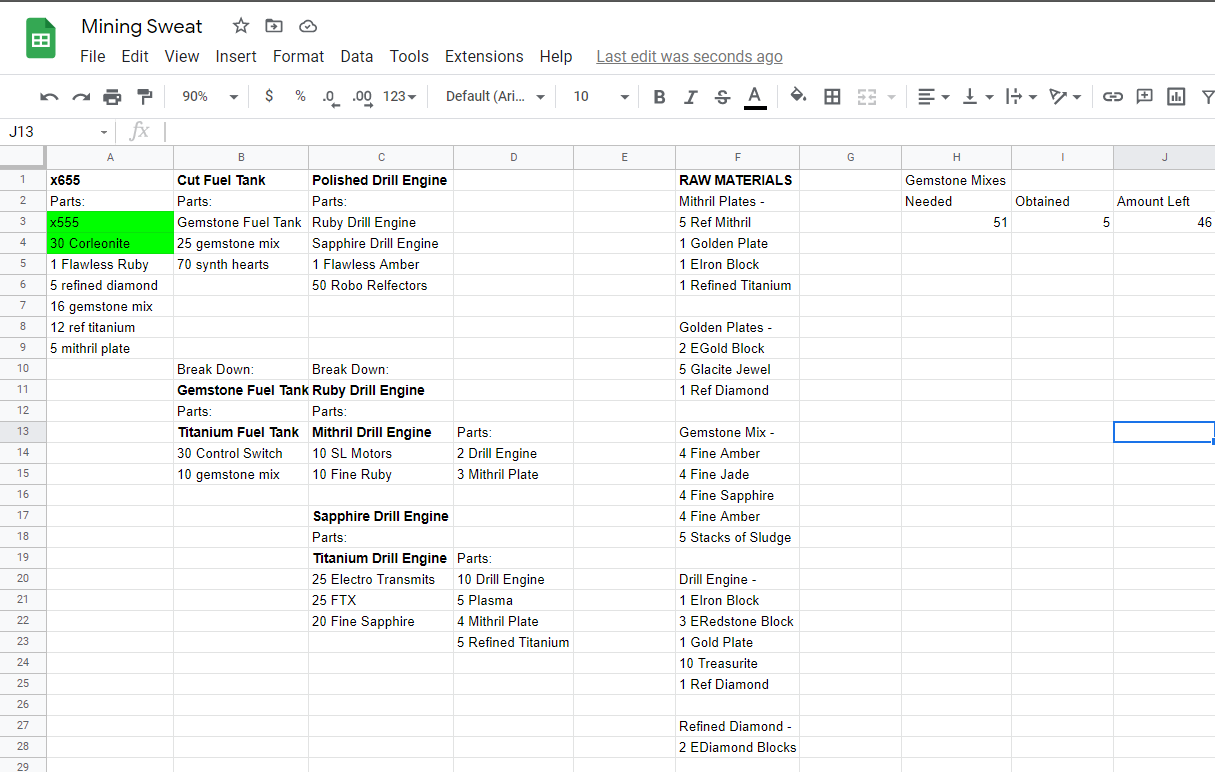Screen dimensions: 1215x772
Task: Select the 'RAW MATERIALS' cell
Action: tap(737, 180)
